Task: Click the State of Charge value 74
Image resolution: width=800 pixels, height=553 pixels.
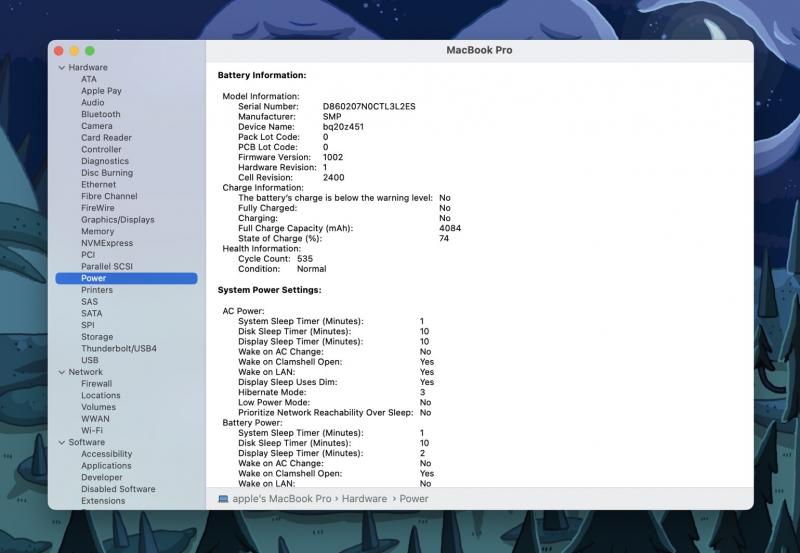Action: [444, 239]
